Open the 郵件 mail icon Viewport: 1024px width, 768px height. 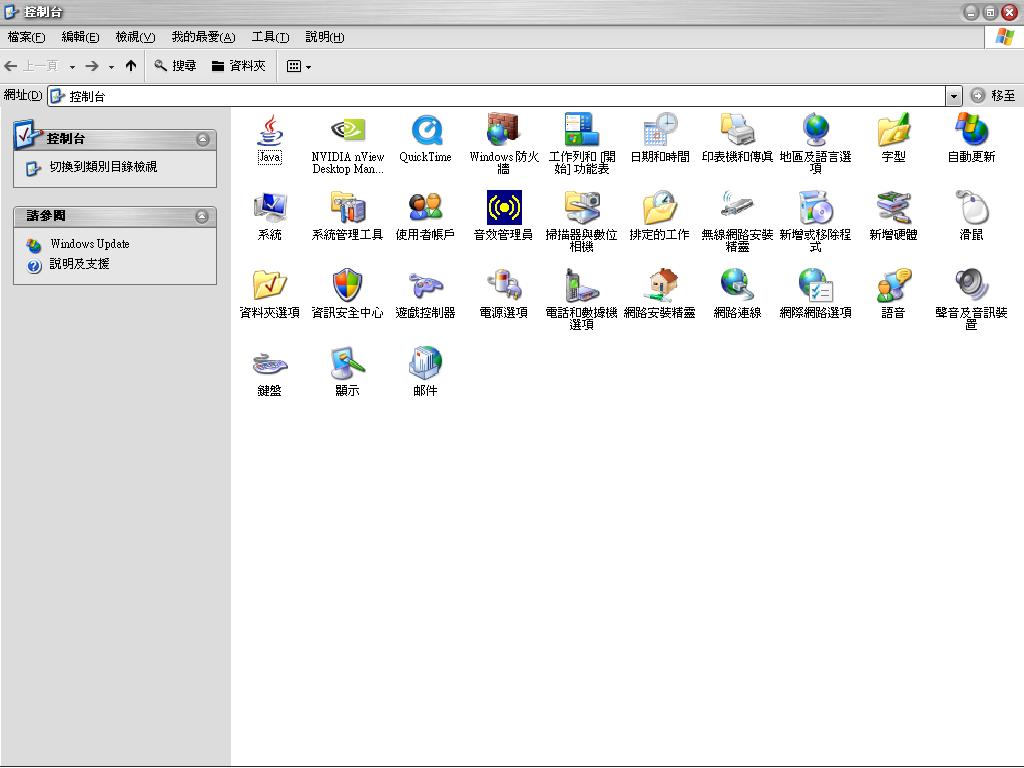click(425, 365)
